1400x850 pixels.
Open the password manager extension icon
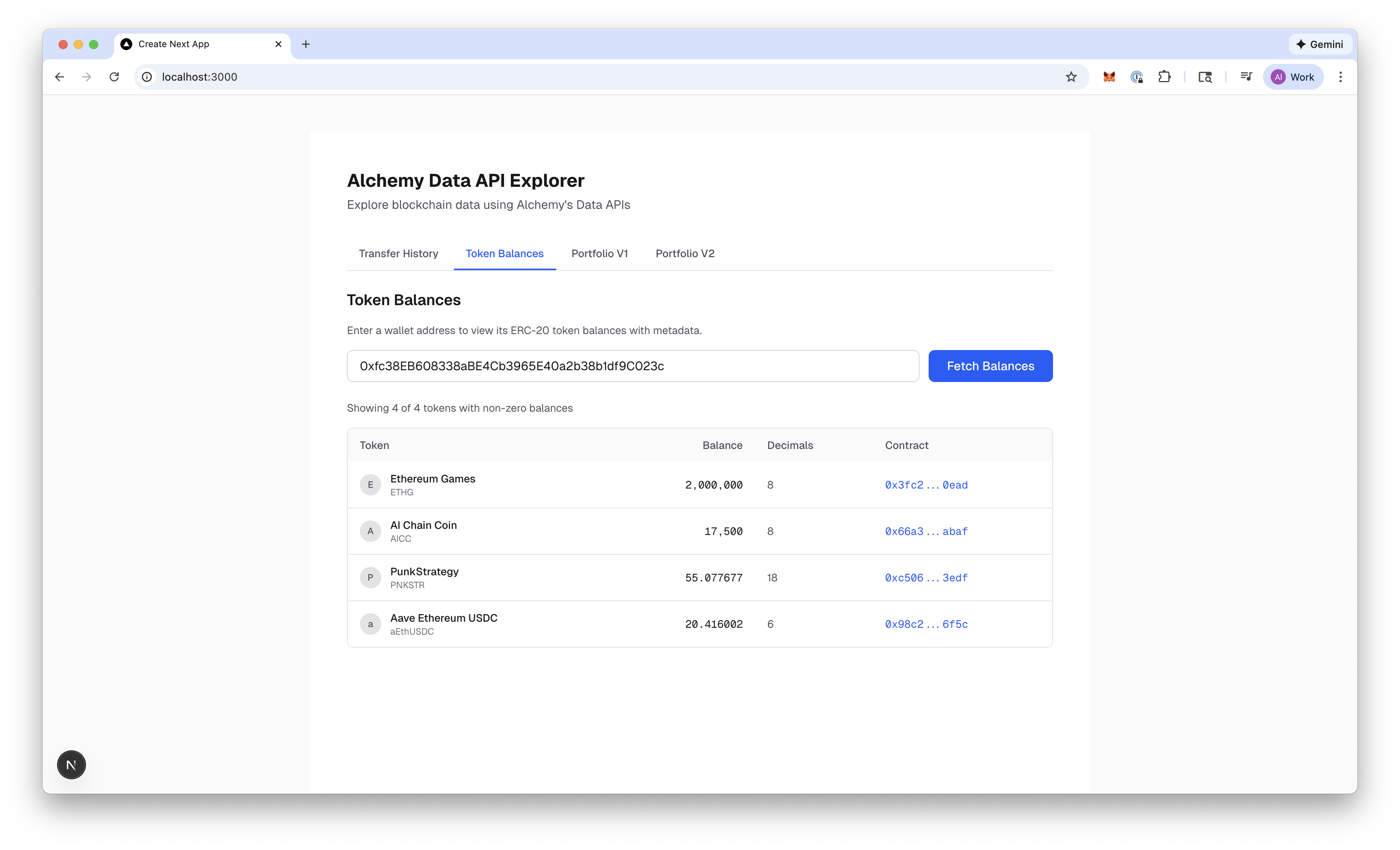1136,77
